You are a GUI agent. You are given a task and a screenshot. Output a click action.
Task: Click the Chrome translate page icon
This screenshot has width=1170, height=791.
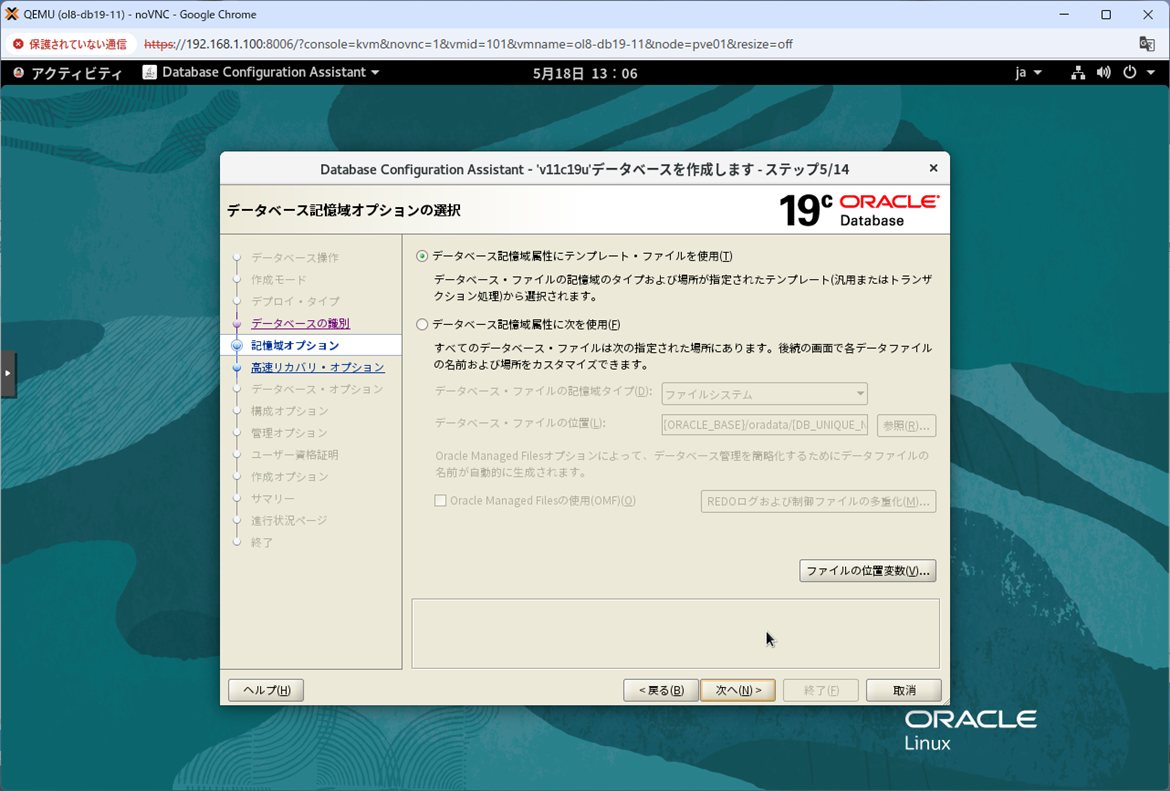coord(1147,44)
